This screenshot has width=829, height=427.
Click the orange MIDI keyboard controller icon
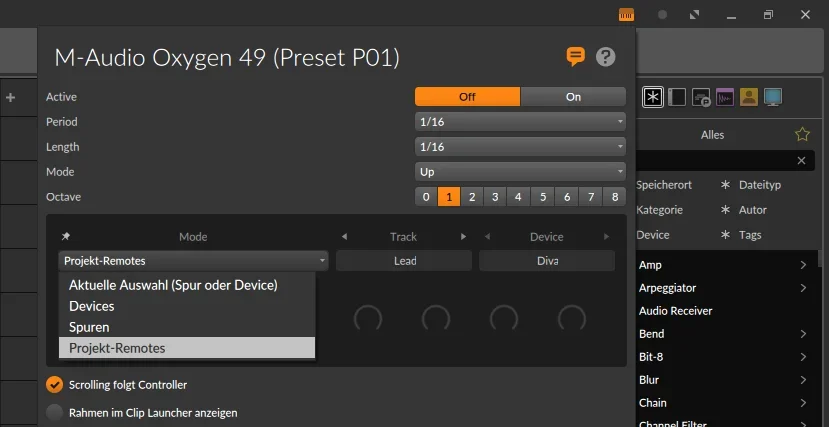[x=626, y=15]
